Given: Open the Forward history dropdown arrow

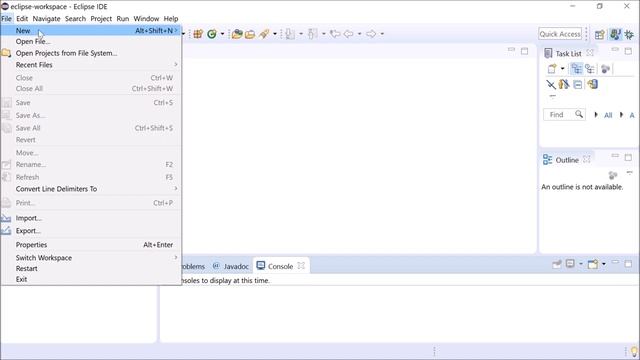Looking at the screenshot, I should [382, 34].
